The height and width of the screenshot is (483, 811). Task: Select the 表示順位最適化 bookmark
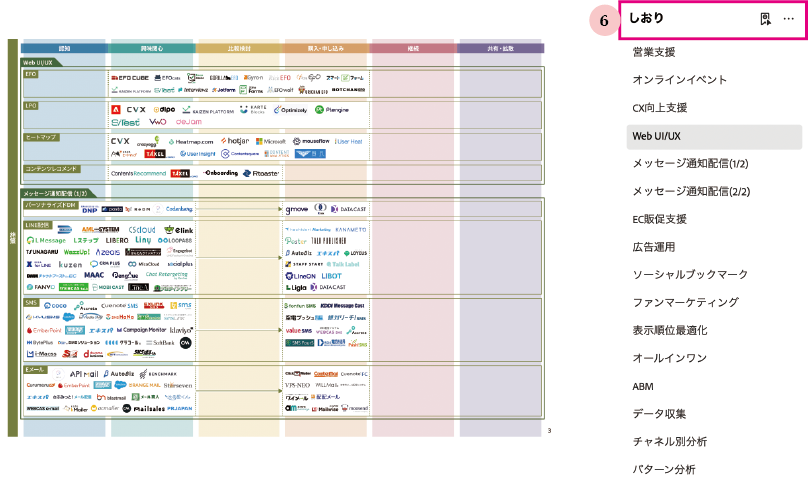point(670,331)
